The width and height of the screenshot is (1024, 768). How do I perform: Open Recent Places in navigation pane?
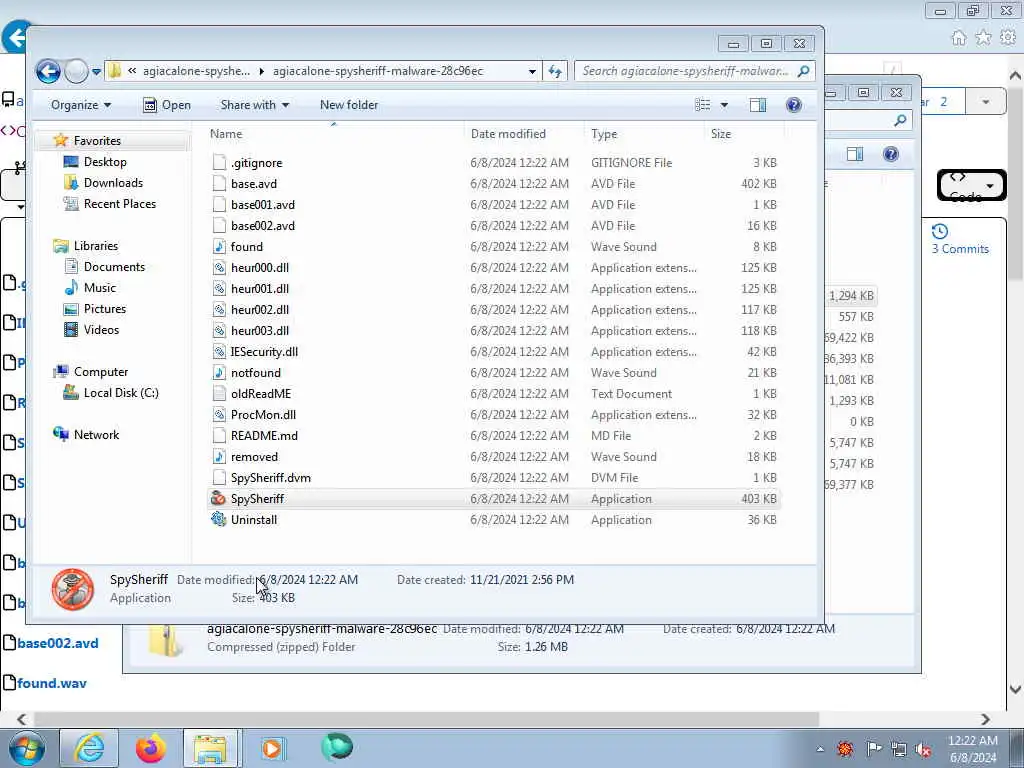click(120, 203)
